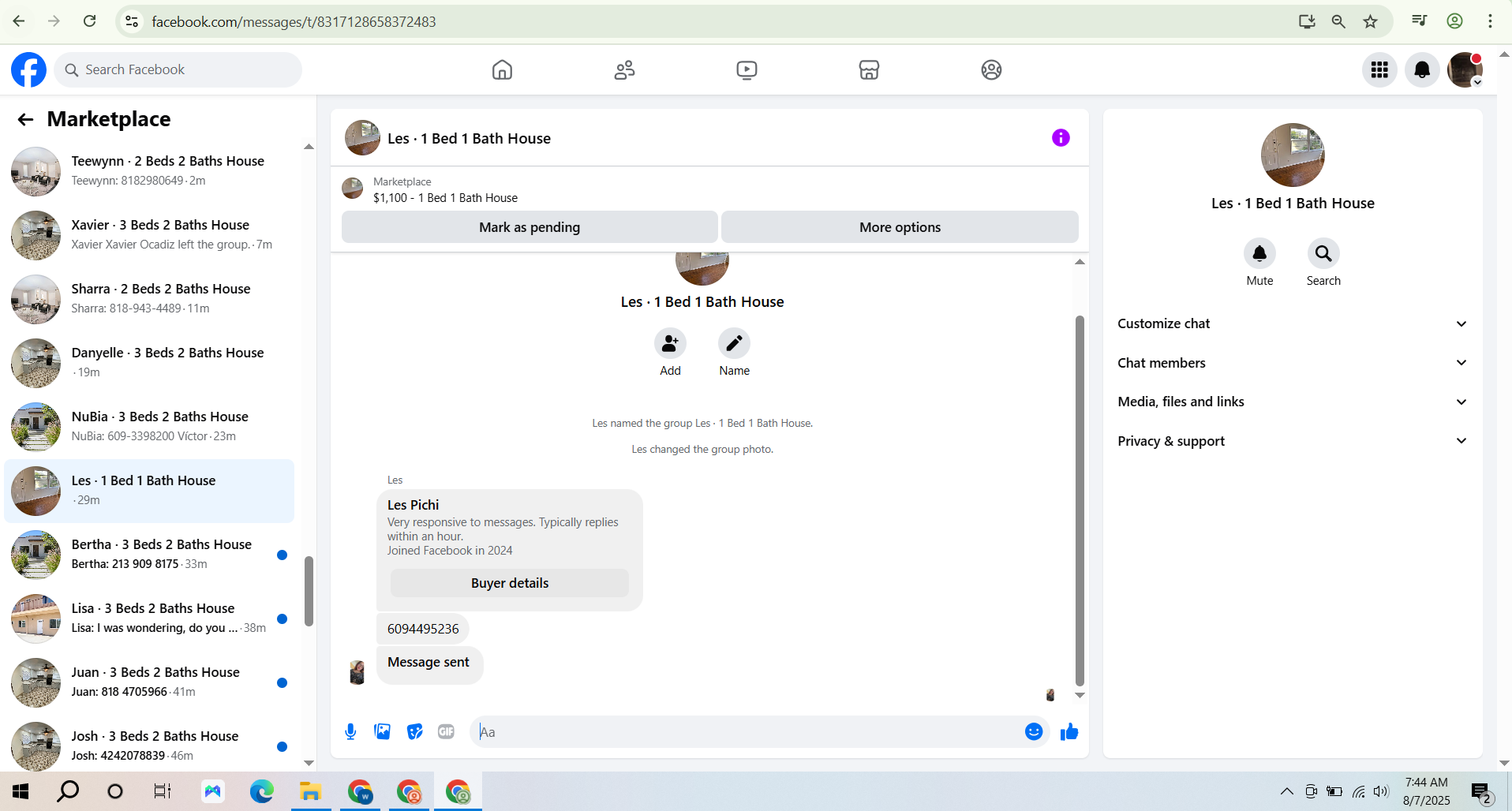Send a voice clip microphone icon
Image resolution: width=1512 pixels, height=811 pixels.
point(350,732)
